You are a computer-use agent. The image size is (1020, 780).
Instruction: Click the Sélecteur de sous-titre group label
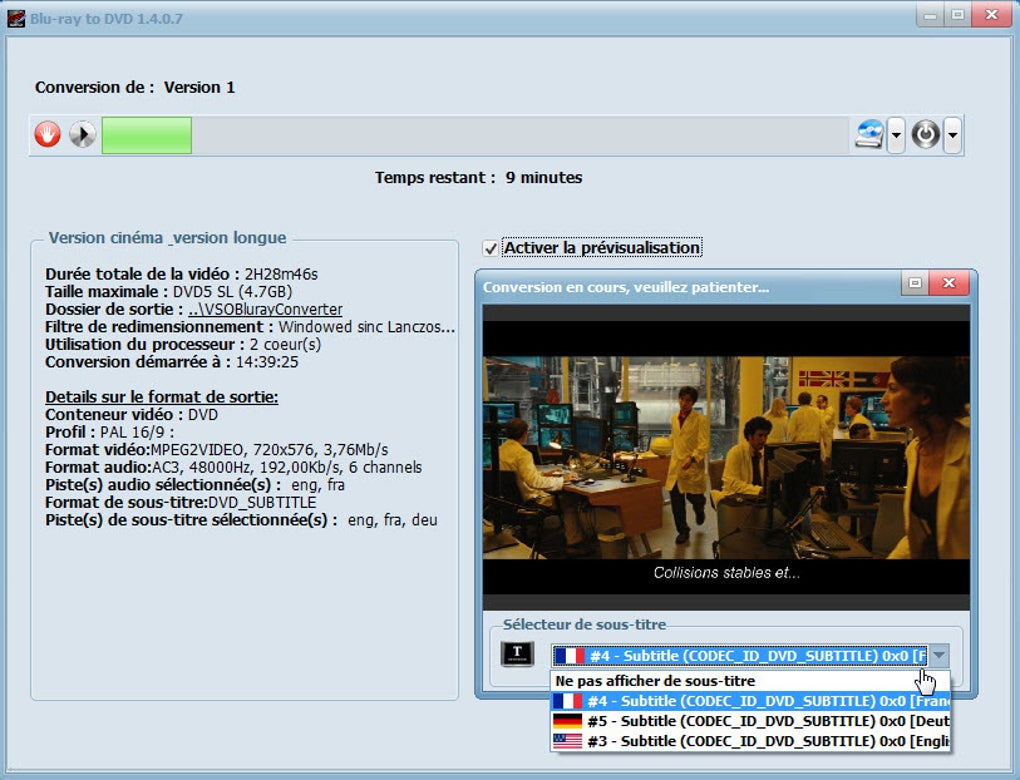584,625
